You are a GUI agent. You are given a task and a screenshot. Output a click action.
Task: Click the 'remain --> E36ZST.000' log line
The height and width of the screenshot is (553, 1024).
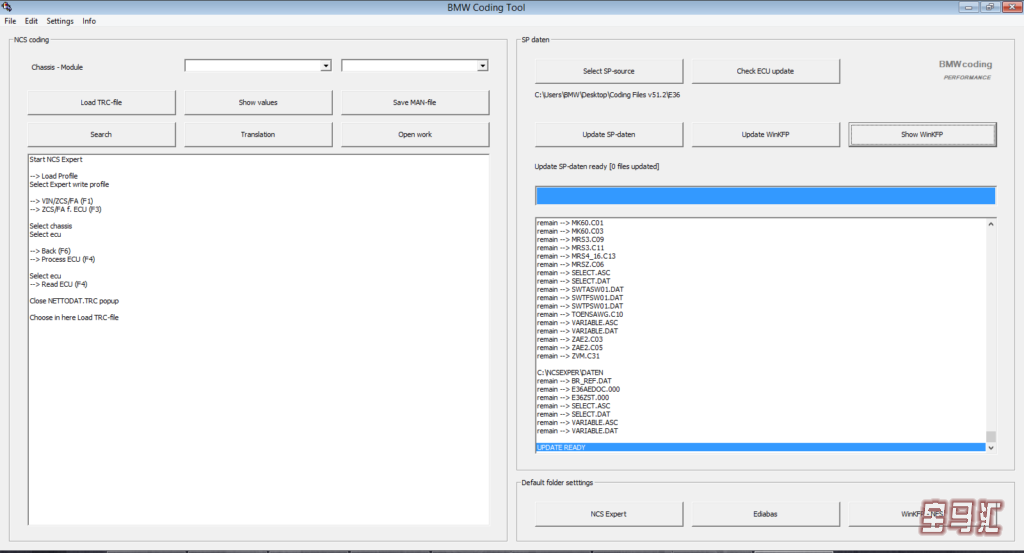573,398
